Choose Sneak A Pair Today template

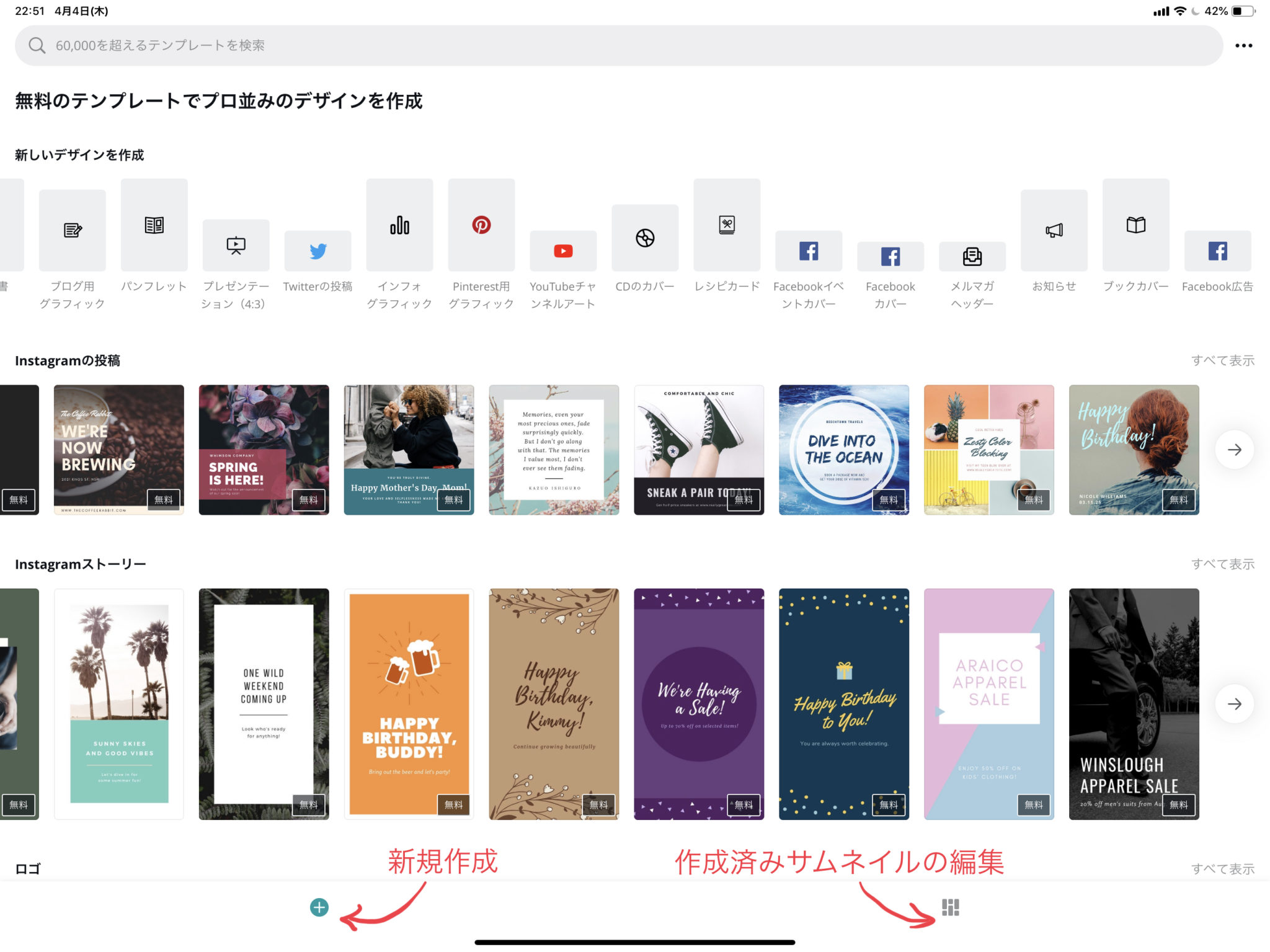pyautogui.click(x=699, y=450)
